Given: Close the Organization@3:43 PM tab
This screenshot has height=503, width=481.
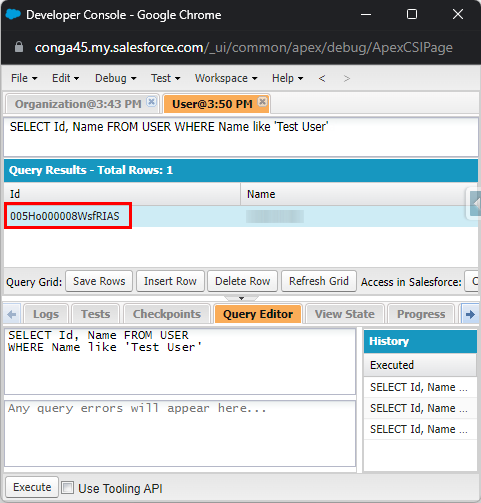Looking at the screenshot, I should coord(152,101).
